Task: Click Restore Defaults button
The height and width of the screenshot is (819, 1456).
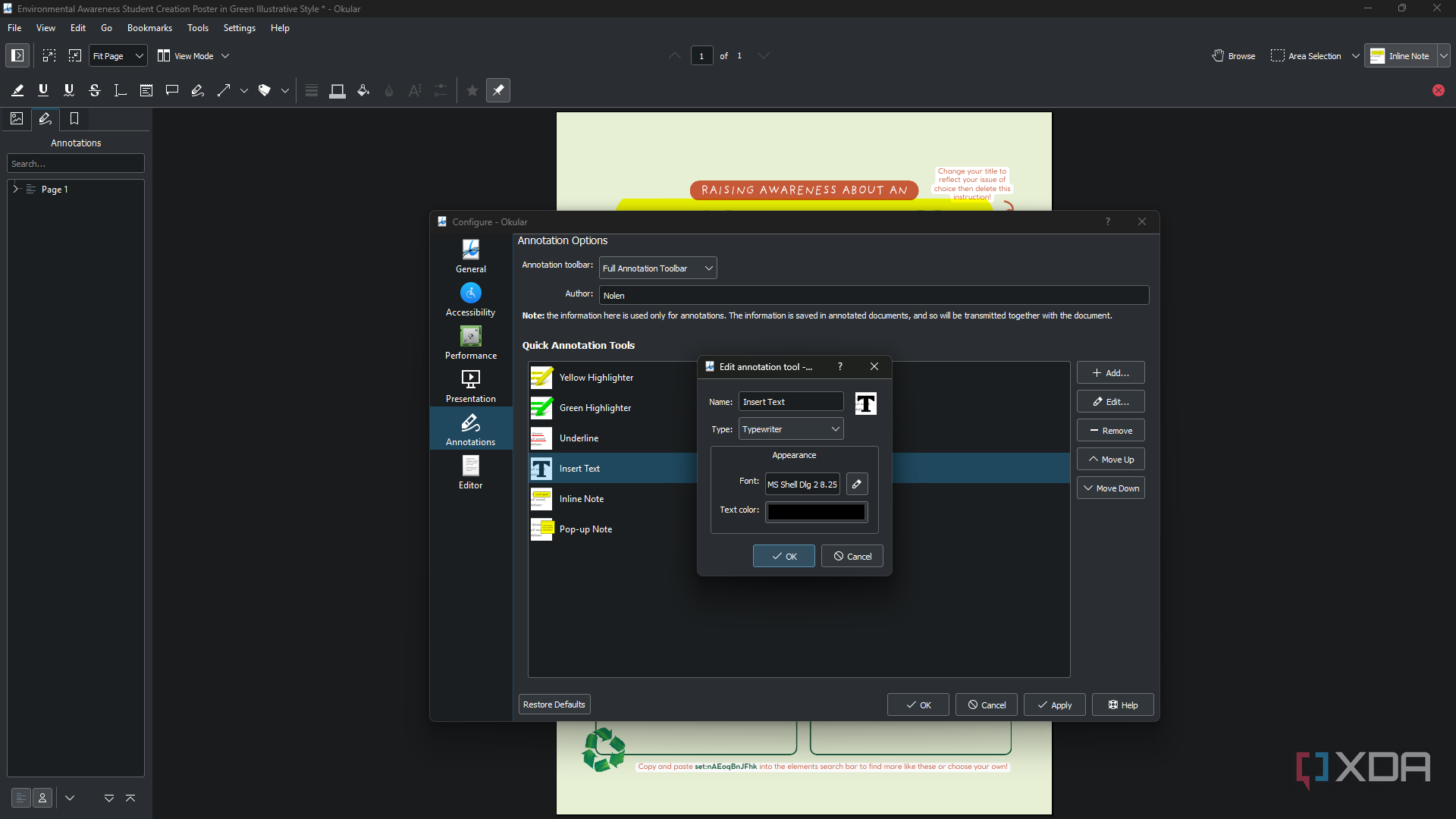Action: tap(554, 704)
